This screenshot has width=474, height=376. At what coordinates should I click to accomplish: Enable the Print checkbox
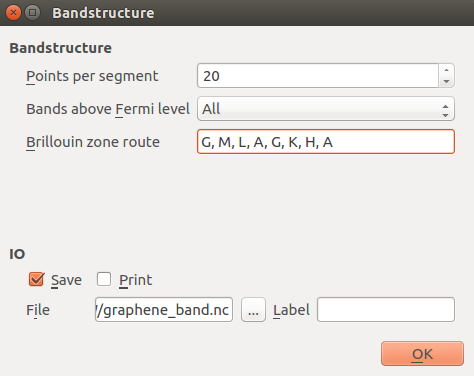coord(104,279)
